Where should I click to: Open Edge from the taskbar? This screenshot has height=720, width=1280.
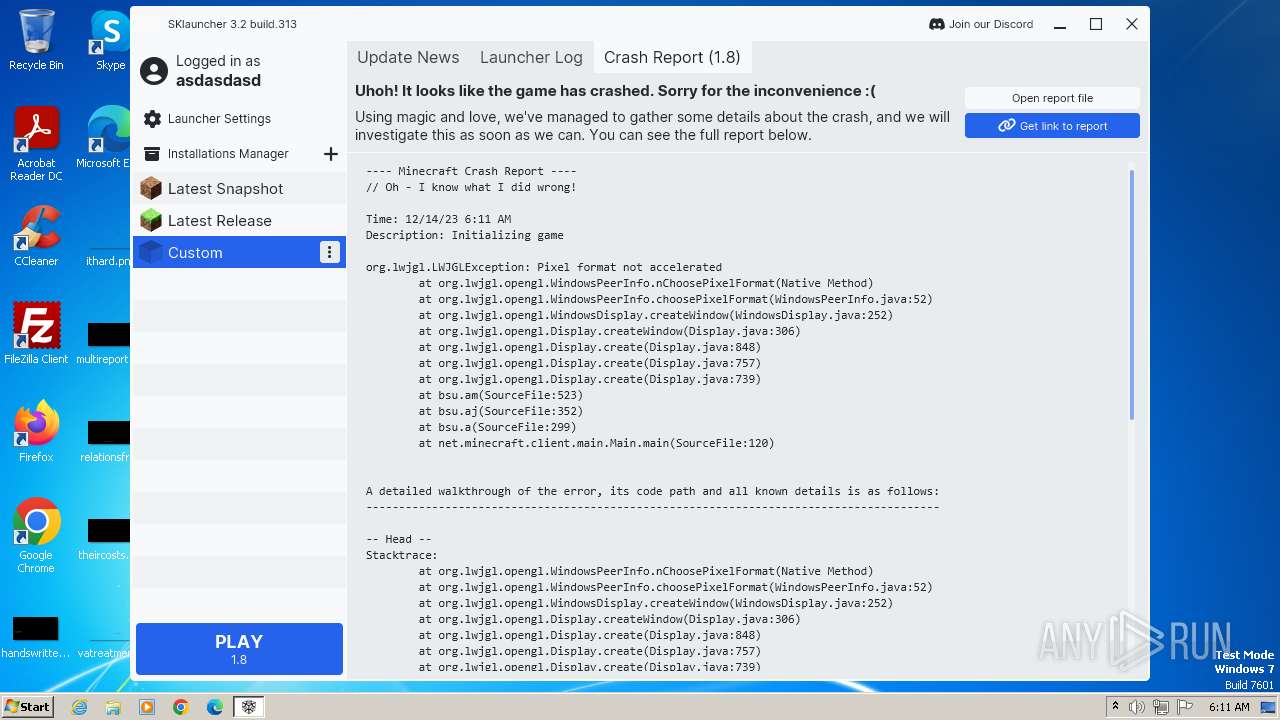[x=215, y=707]
